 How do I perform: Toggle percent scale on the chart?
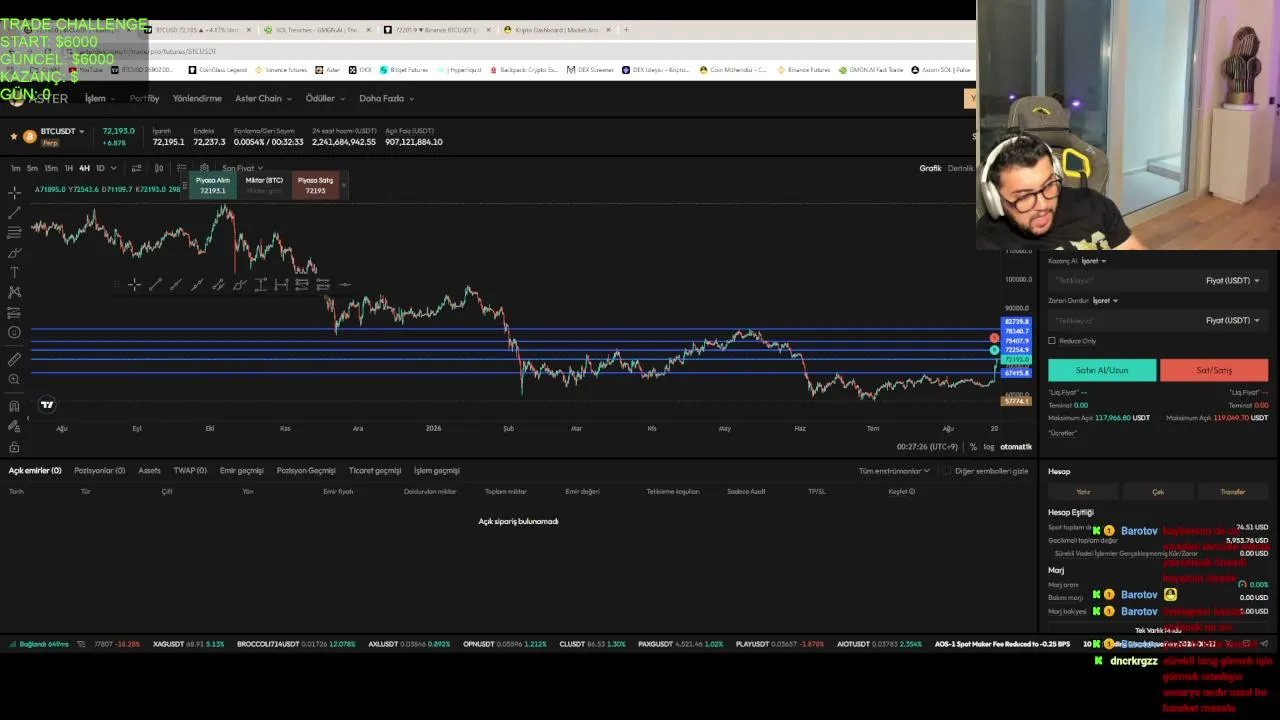tap(973, 447)
